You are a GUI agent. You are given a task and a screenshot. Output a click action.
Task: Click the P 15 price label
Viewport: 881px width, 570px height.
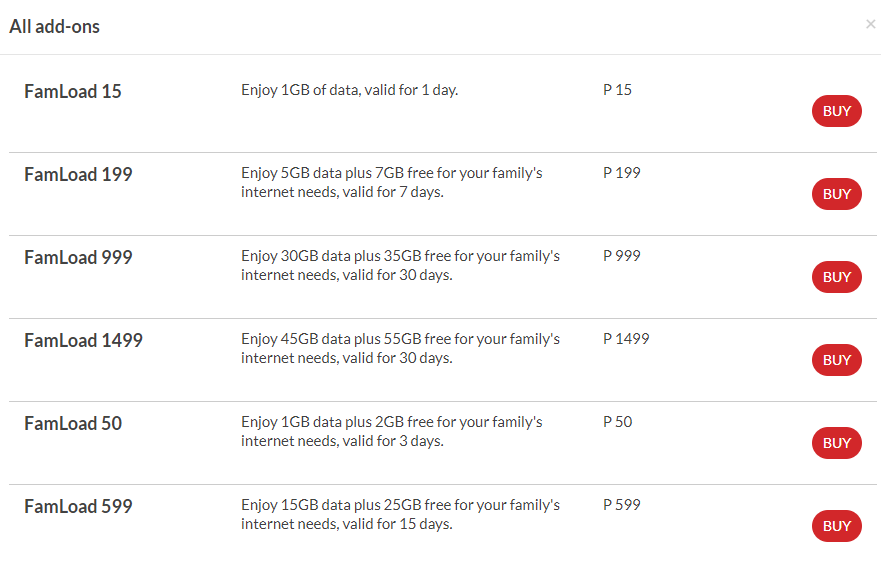(x=617, y=90)
